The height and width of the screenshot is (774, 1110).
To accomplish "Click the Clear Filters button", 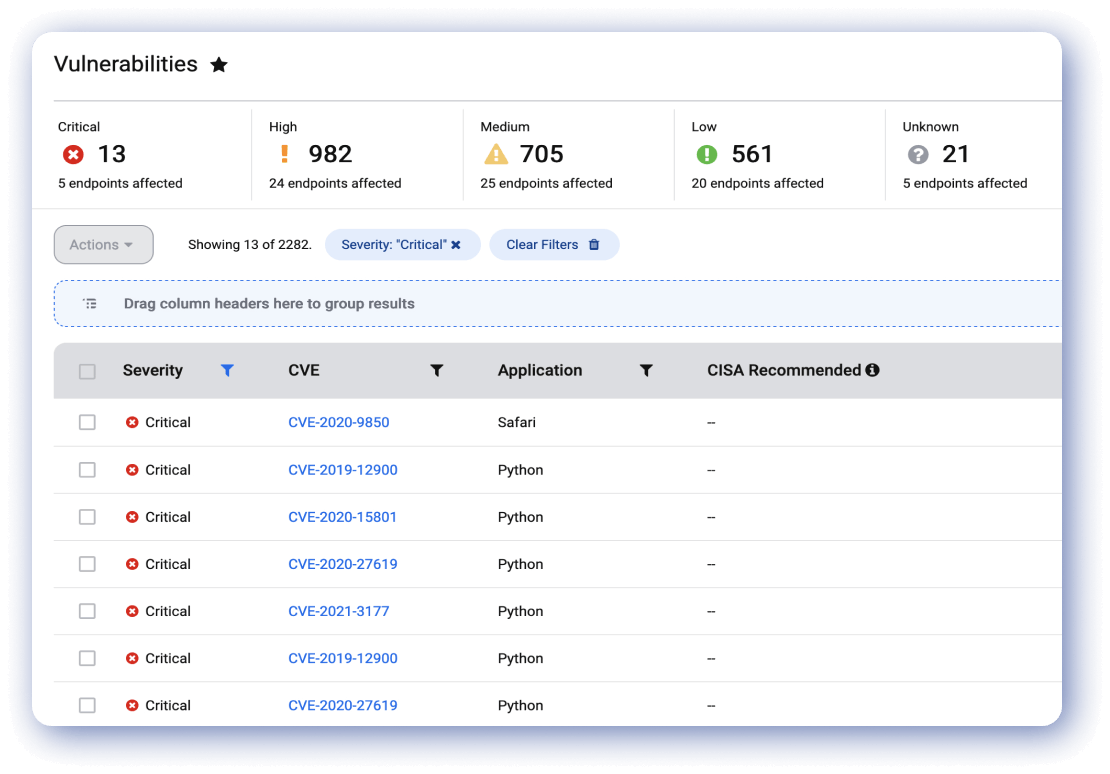I will (x=554, y=245).
